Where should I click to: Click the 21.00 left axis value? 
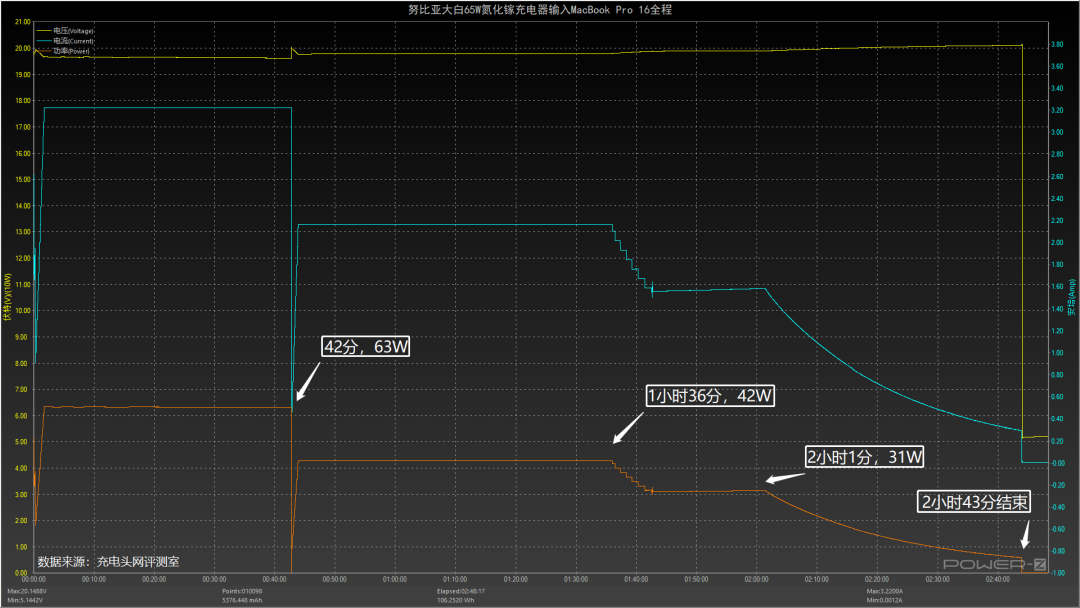pyautogui.click(x=22, y=22)
